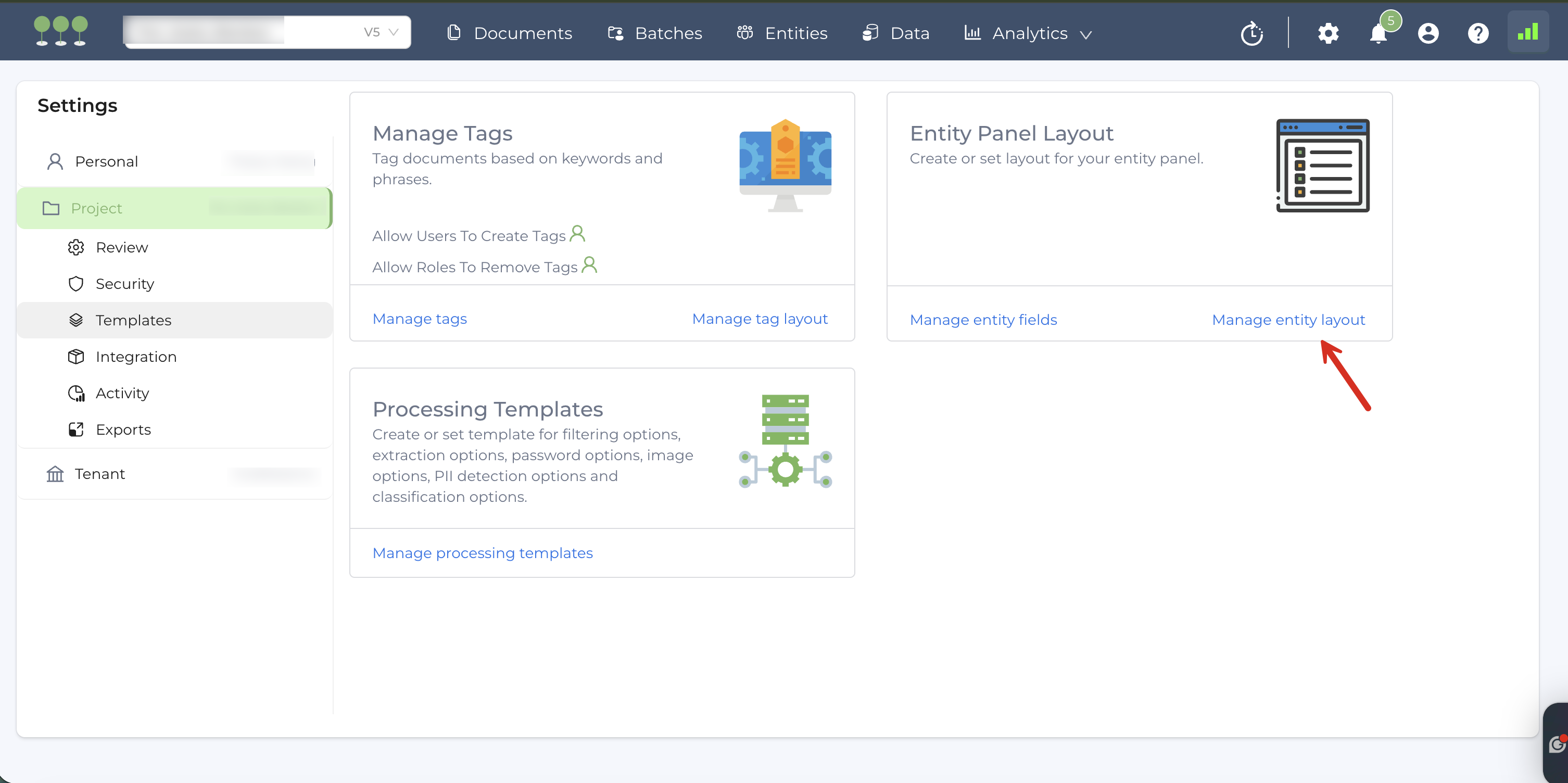Click the user account avatar icon
Image resolution: width=1568 pixels, height=783 pixels.
[x=1428, y=33]
